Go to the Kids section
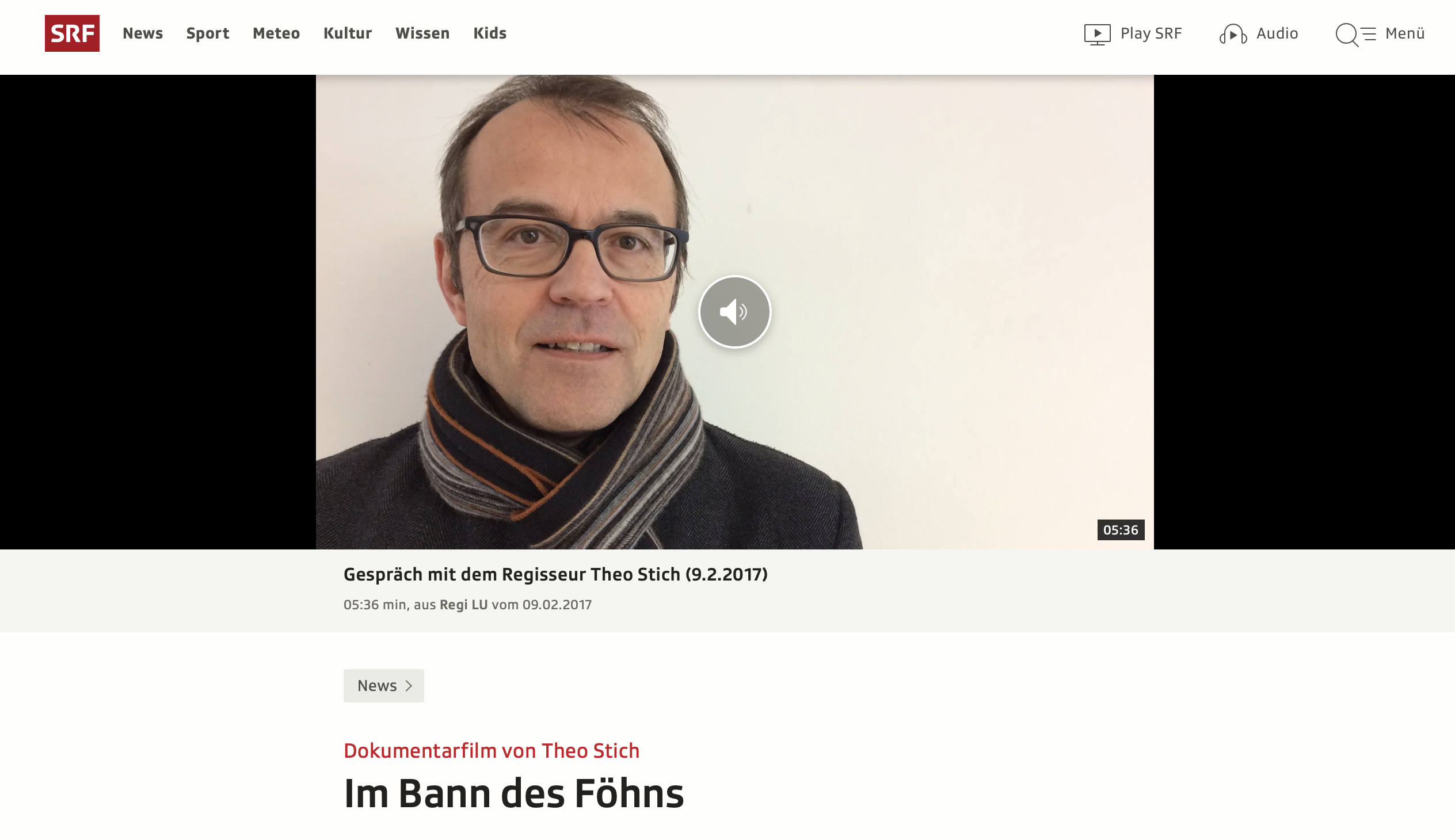1455x840 pixels. tap(490, 33)
